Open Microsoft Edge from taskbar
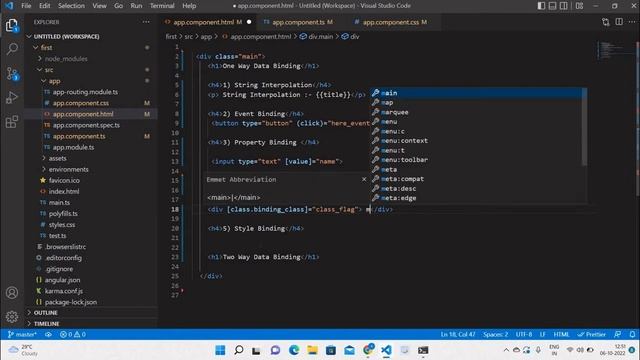640x360 pixels. (294, 350)
